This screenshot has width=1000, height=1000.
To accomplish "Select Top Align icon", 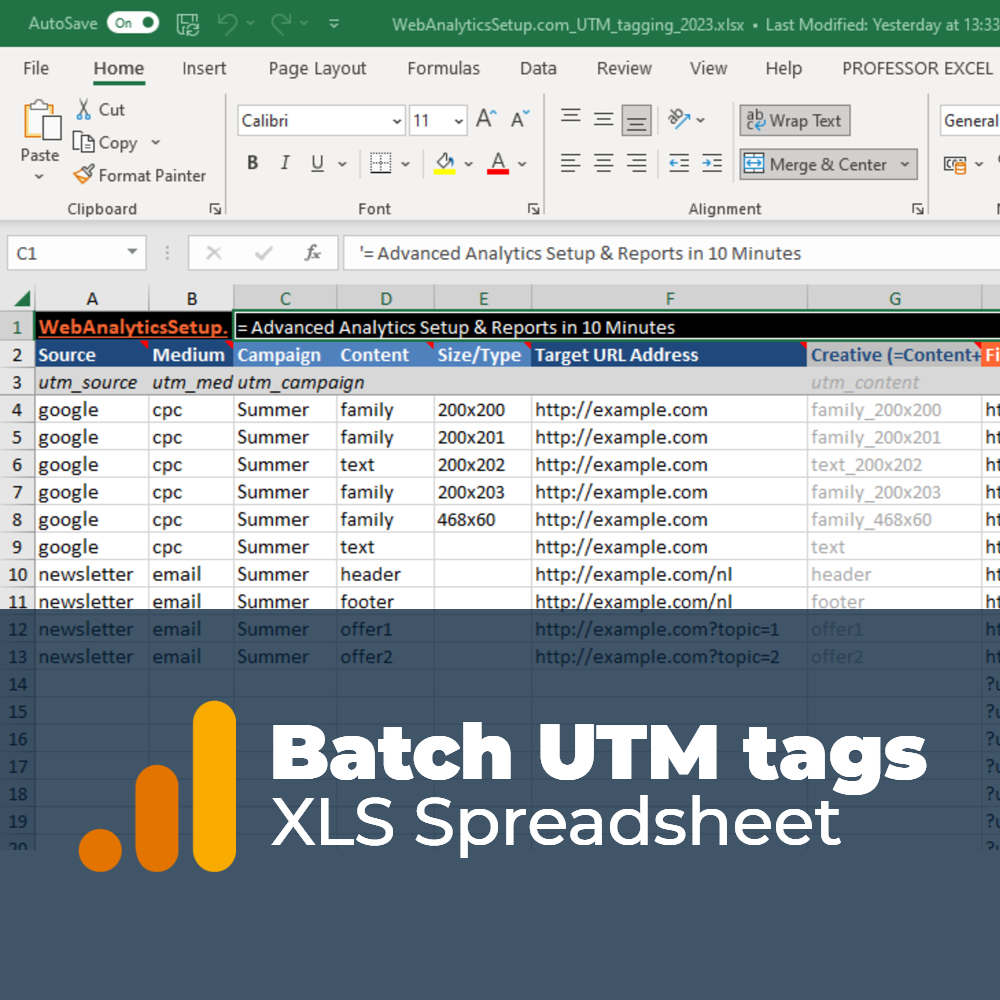I will [x=571, y=119].
